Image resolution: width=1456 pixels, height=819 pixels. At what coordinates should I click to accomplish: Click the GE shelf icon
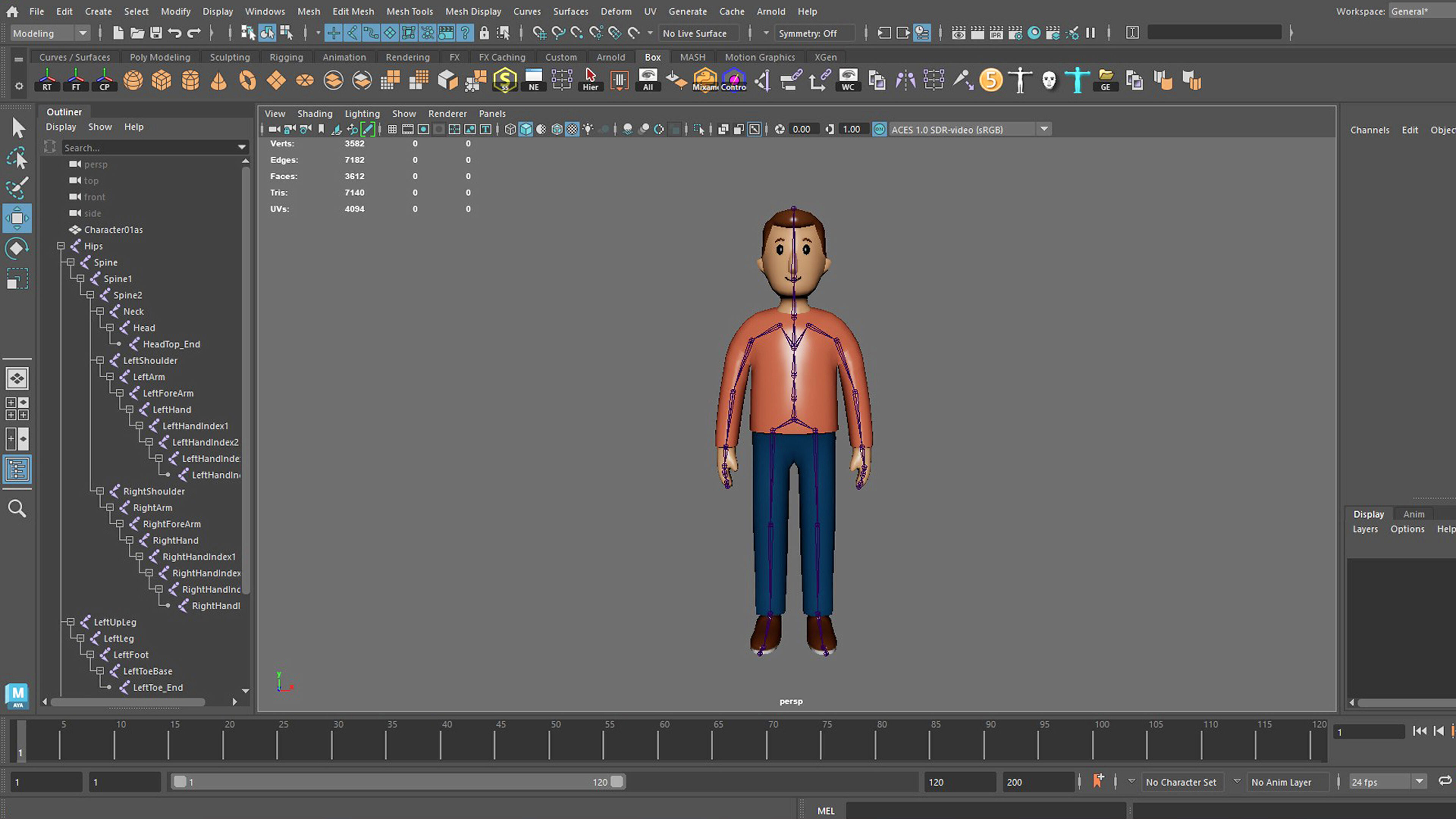coord(1106,80)
